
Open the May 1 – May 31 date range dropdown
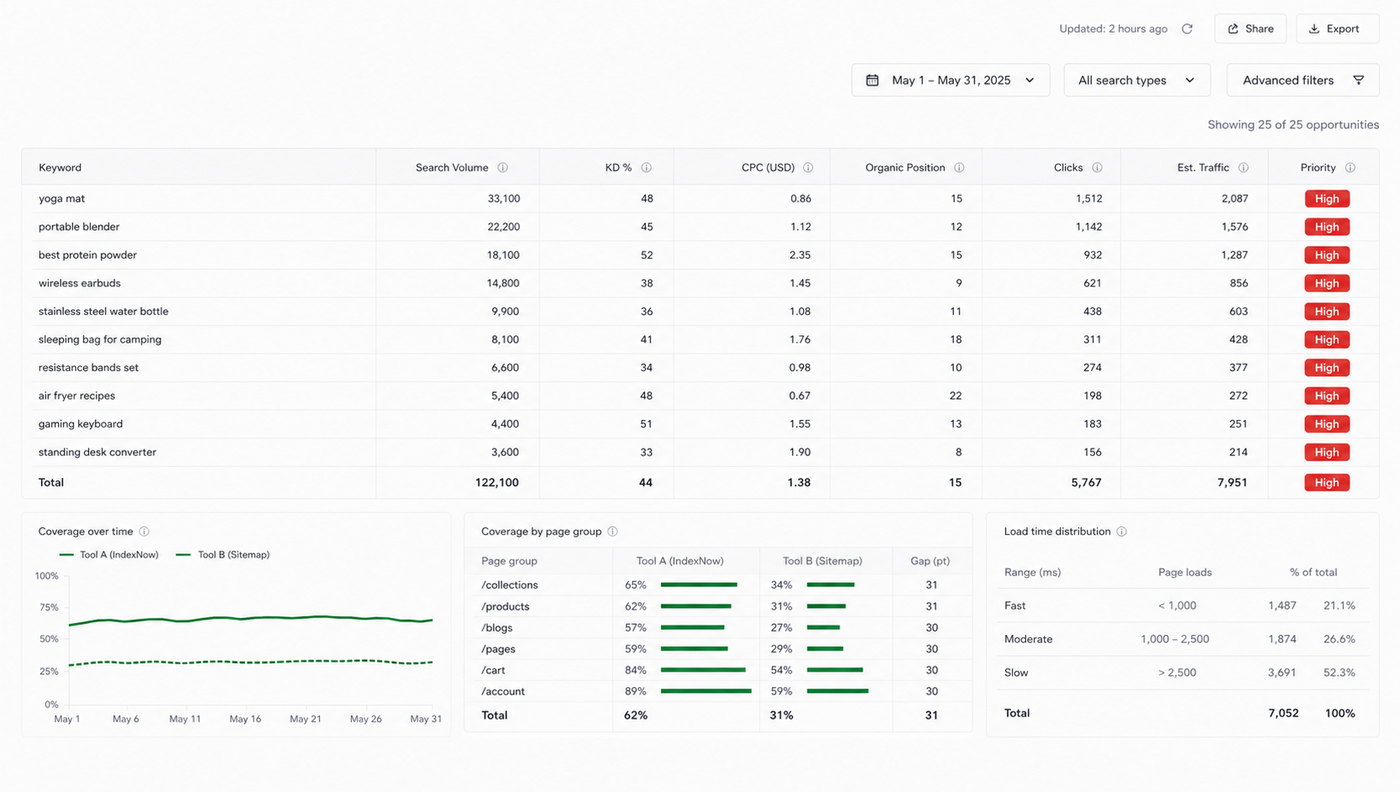(x=951, y=80)
